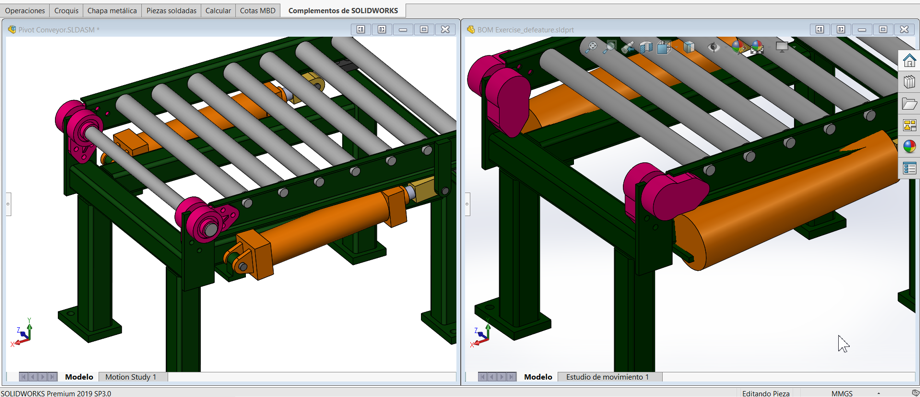Tile Pivot Conveyor window to the right
Image resolution: width=920 pixels, height=397 pixels.
tap(382, 29)
